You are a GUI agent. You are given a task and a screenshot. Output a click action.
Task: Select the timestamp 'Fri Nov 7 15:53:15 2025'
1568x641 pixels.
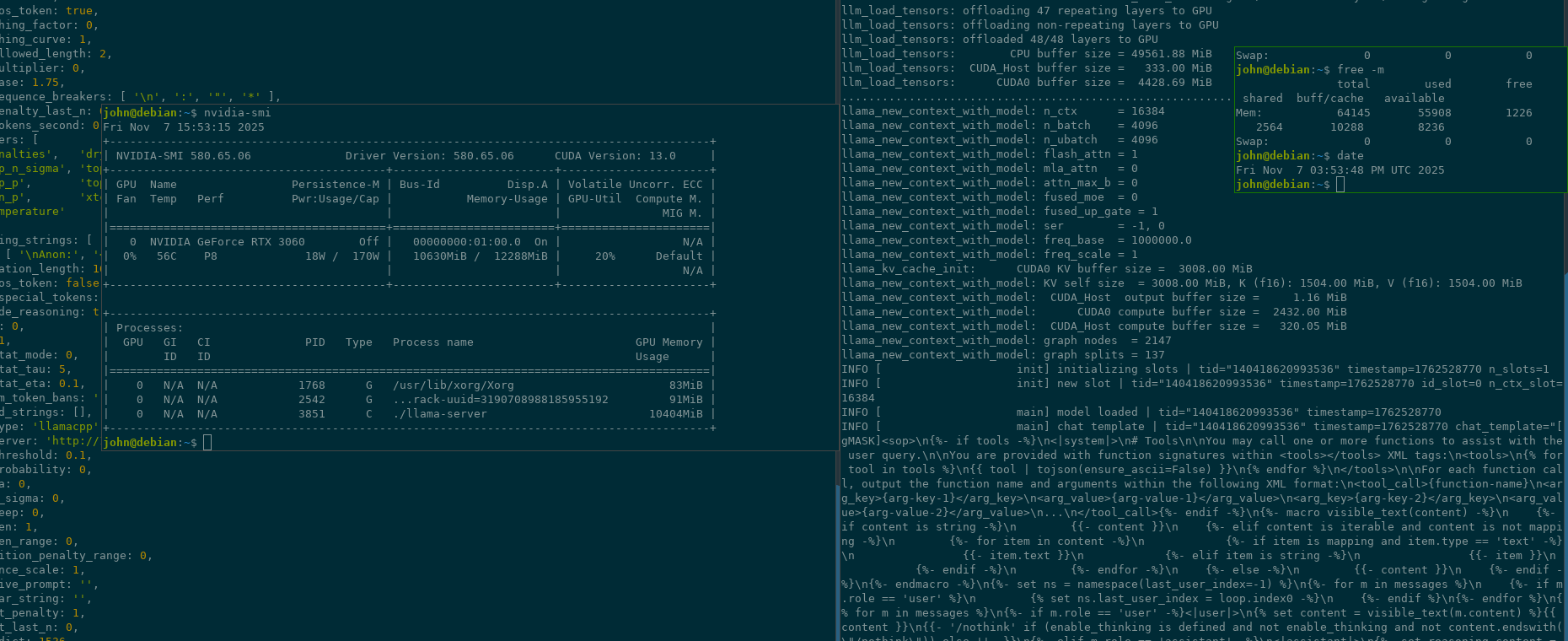[x=184, y=127]
